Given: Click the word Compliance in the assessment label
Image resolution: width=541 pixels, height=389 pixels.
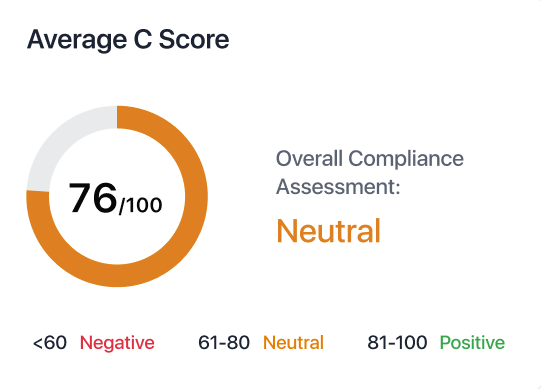Looking at the screenshot, I should (406, 159).
